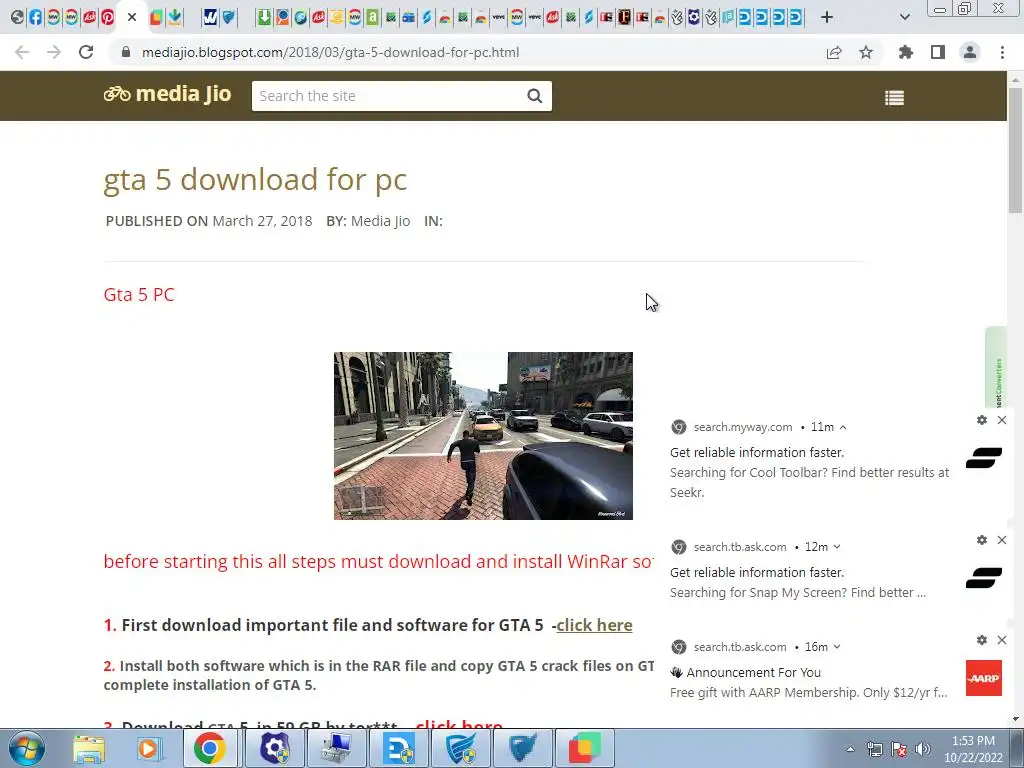Switch to the Pinterest browser tab
This screenshot has width=1024, height=768.
click(x=107, y=18)
